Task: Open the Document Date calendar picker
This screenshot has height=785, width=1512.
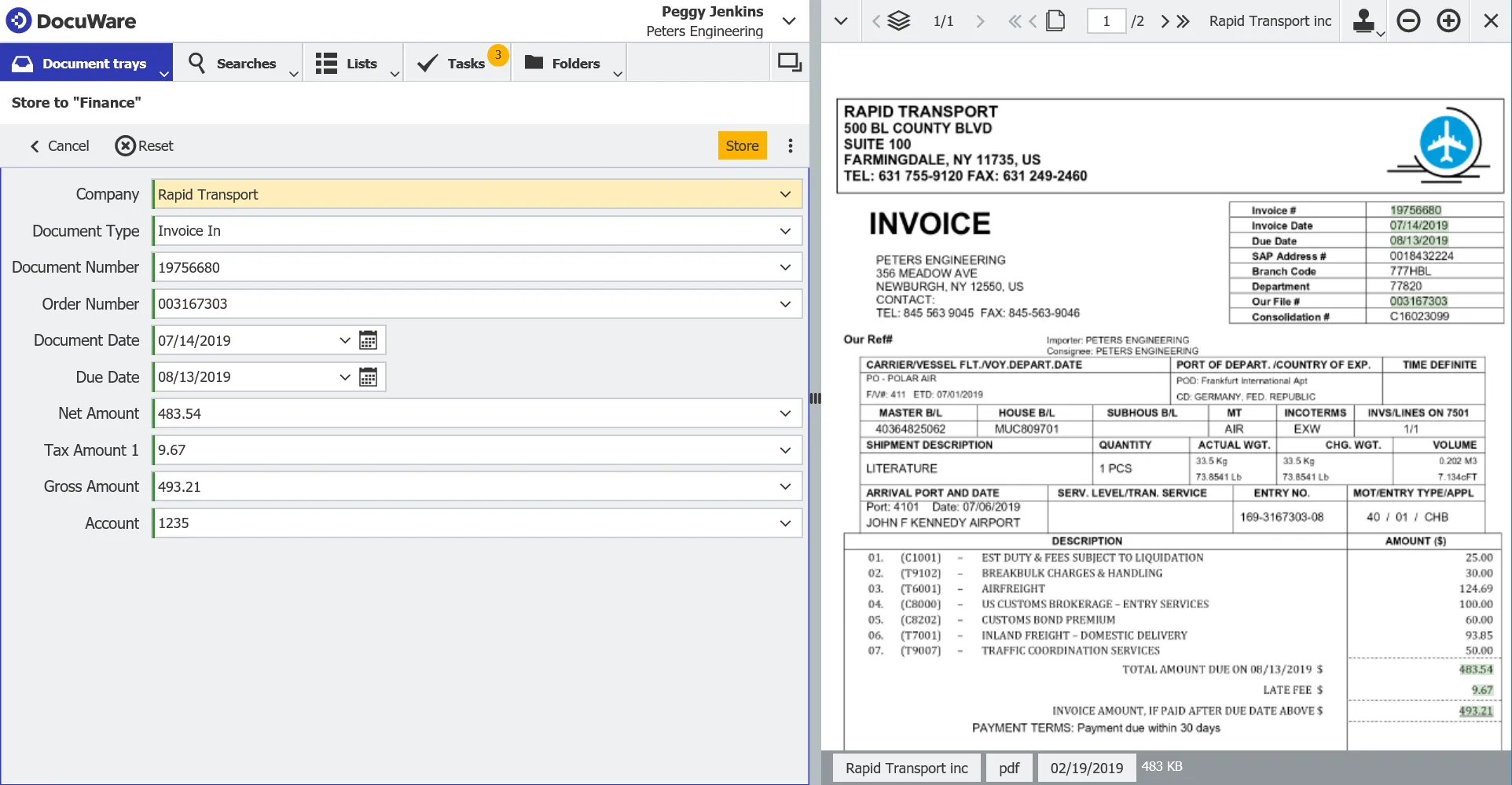Action: point(368,340)
